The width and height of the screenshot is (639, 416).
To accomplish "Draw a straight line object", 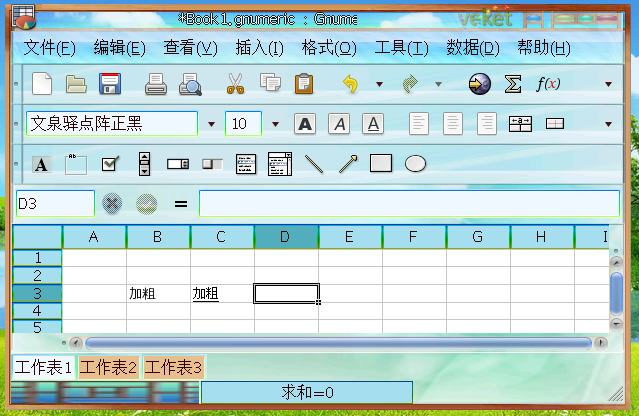I will click(314, 164).
